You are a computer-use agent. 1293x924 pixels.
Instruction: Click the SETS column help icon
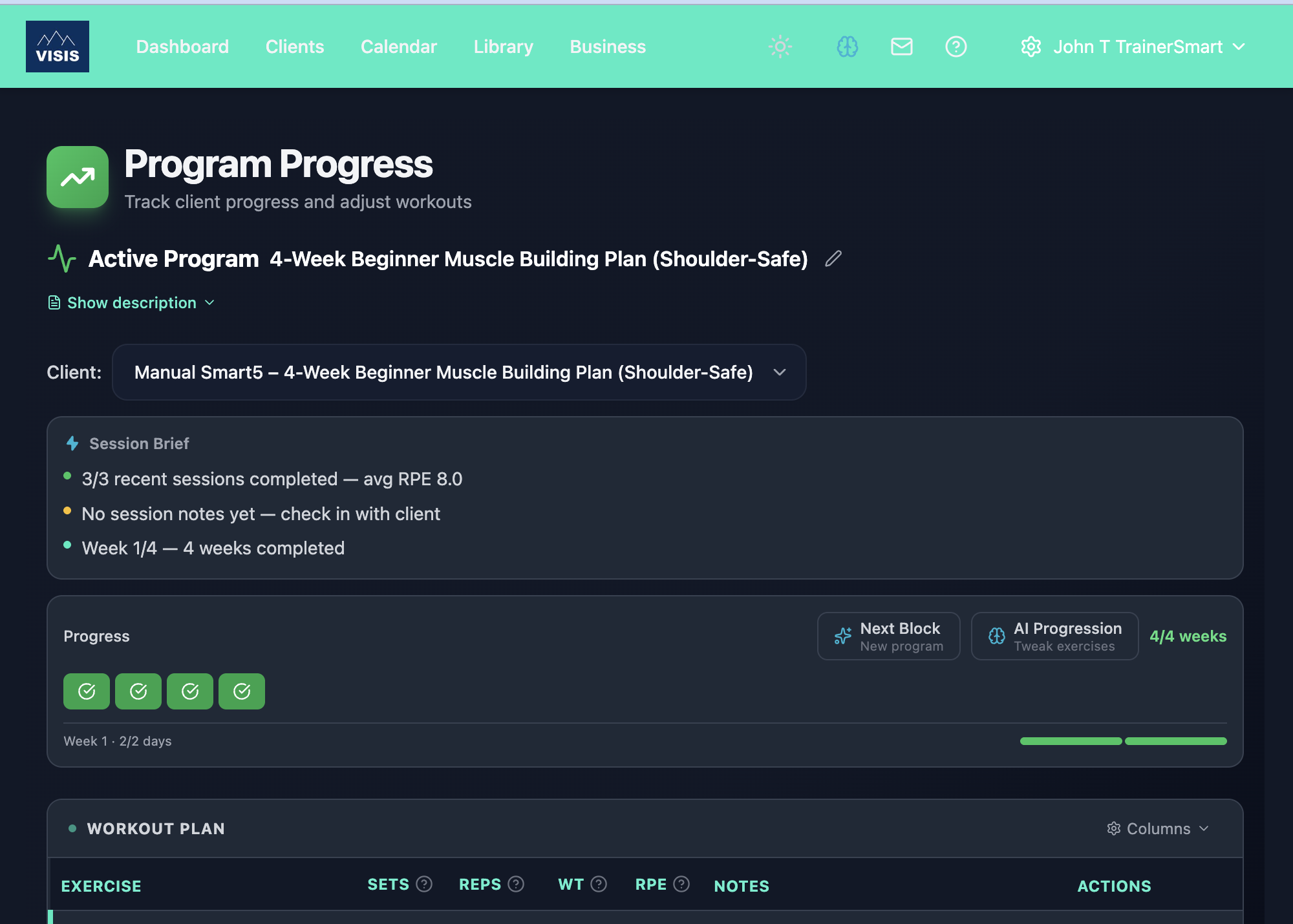coord(425,883)
